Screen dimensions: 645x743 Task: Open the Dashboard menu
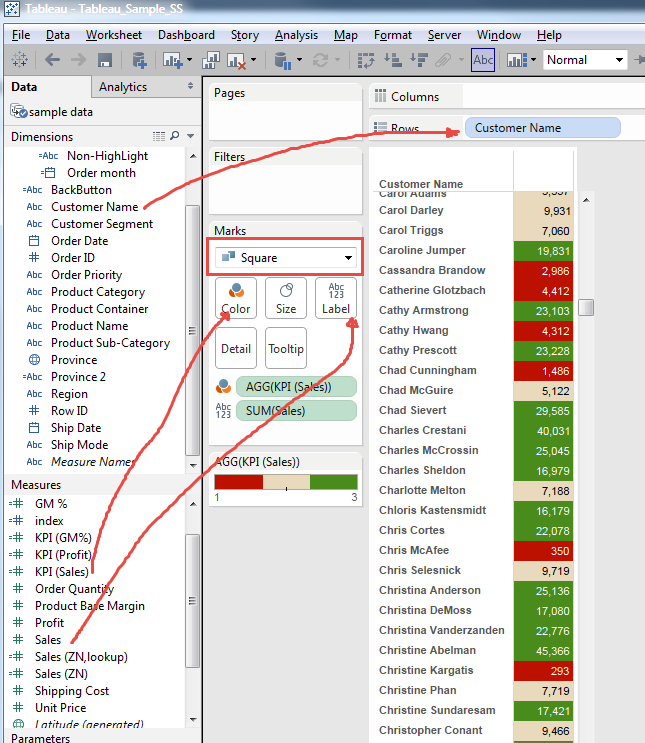click(186, 35)
